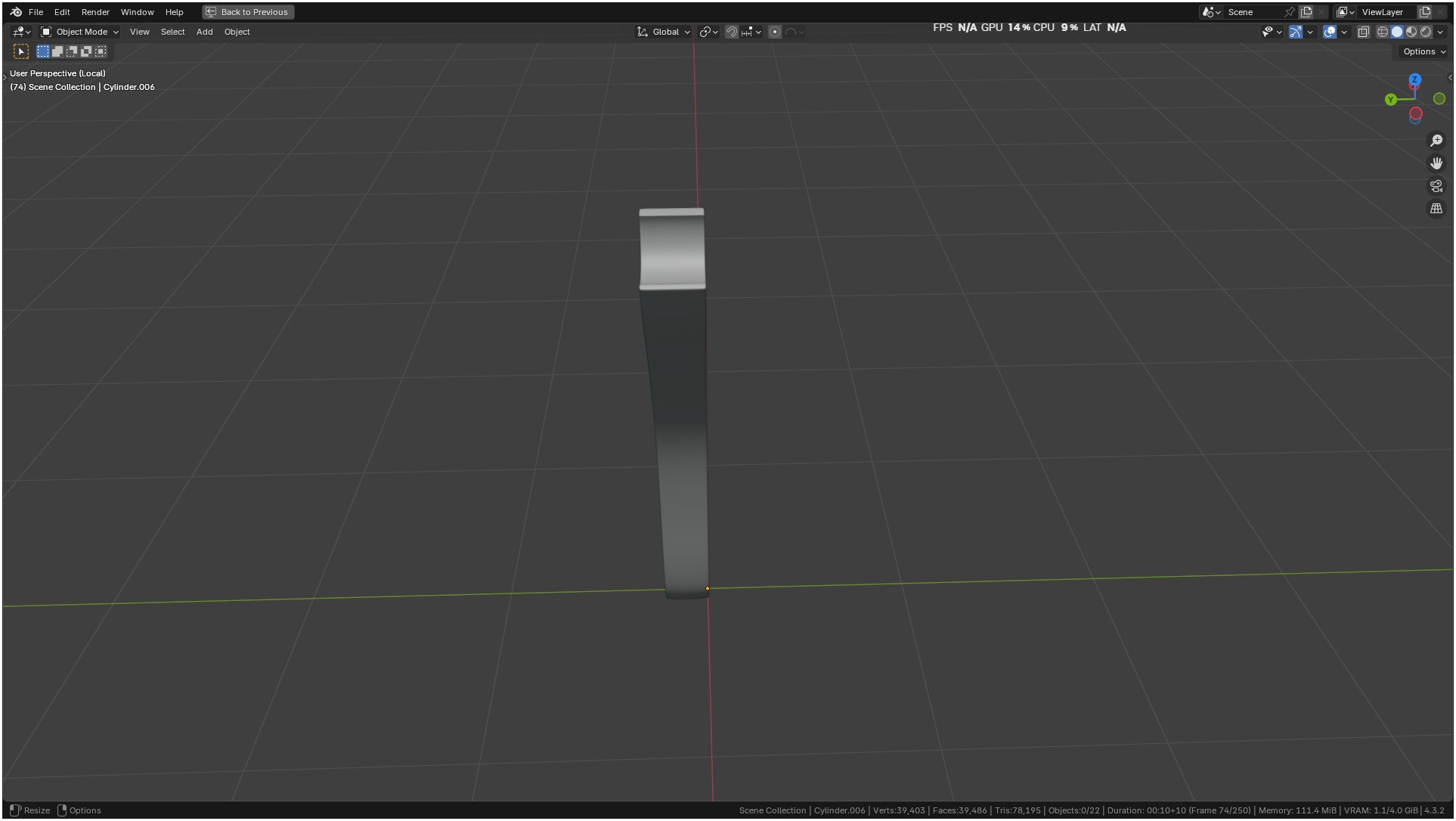1456x821 pixels.
Task: Select the Select Box tool icon
Action: tap(21, 51)
